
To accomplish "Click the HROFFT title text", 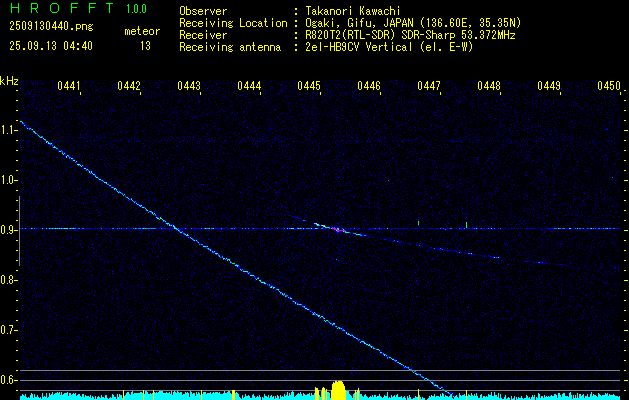I will click(x=62, y=8).
